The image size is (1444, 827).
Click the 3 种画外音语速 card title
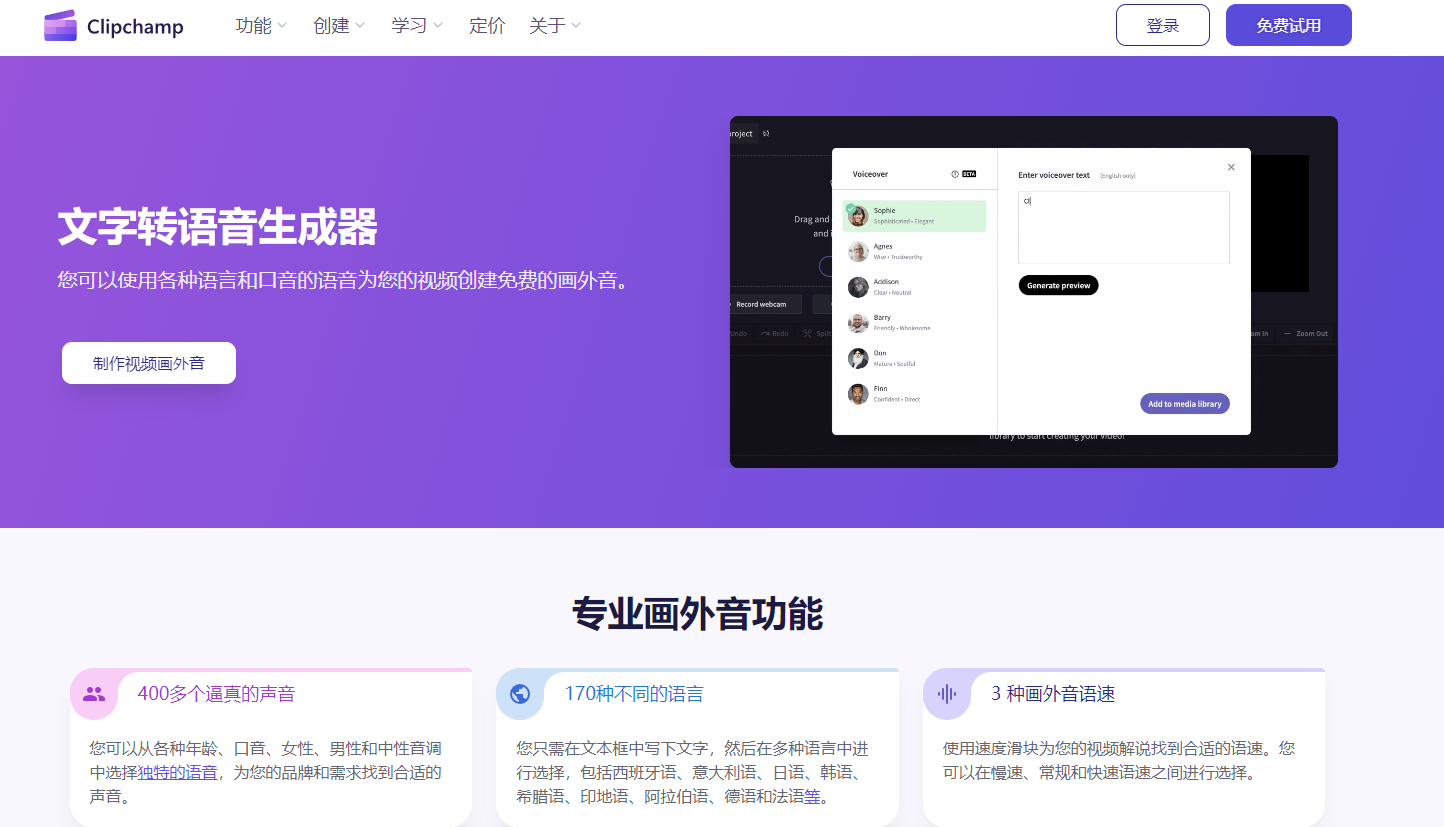tap(1053, 694)
